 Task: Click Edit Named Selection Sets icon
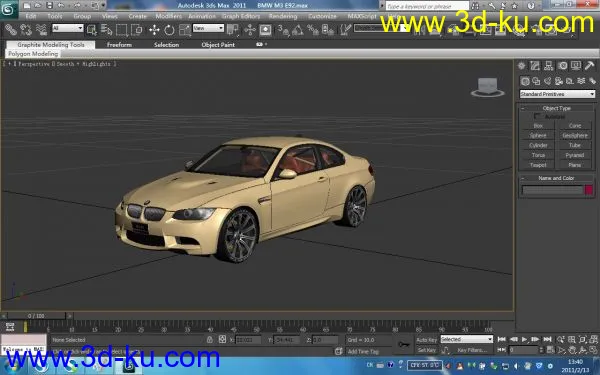pos(346,29)
